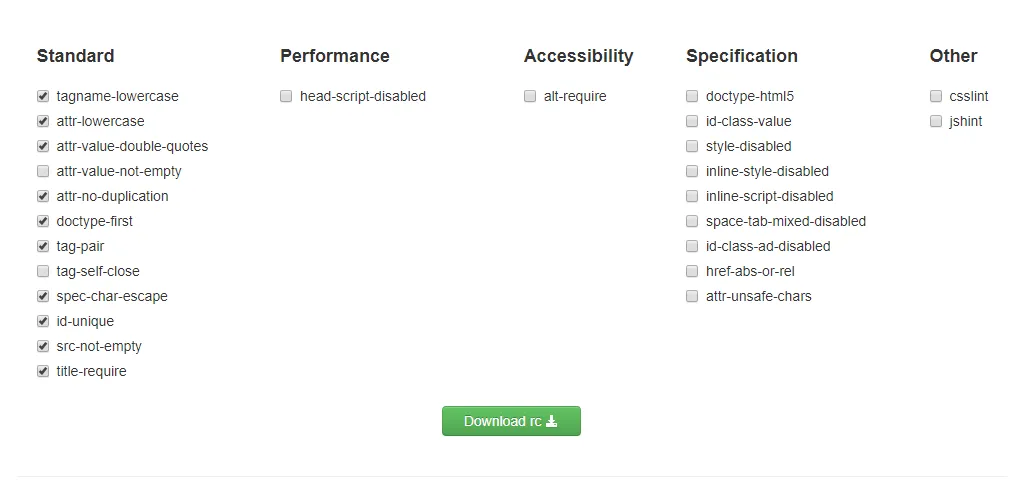Enable inline-script-disabled rule
Image resolution: width=1036 pixels, height=480 pixels.
pyautogui.click(x=692, y=196)
